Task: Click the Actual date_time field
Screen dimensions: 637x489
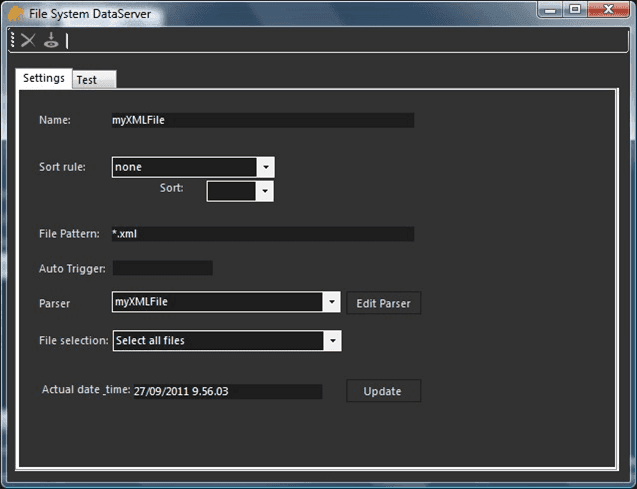Action: [x=228, y=392]
